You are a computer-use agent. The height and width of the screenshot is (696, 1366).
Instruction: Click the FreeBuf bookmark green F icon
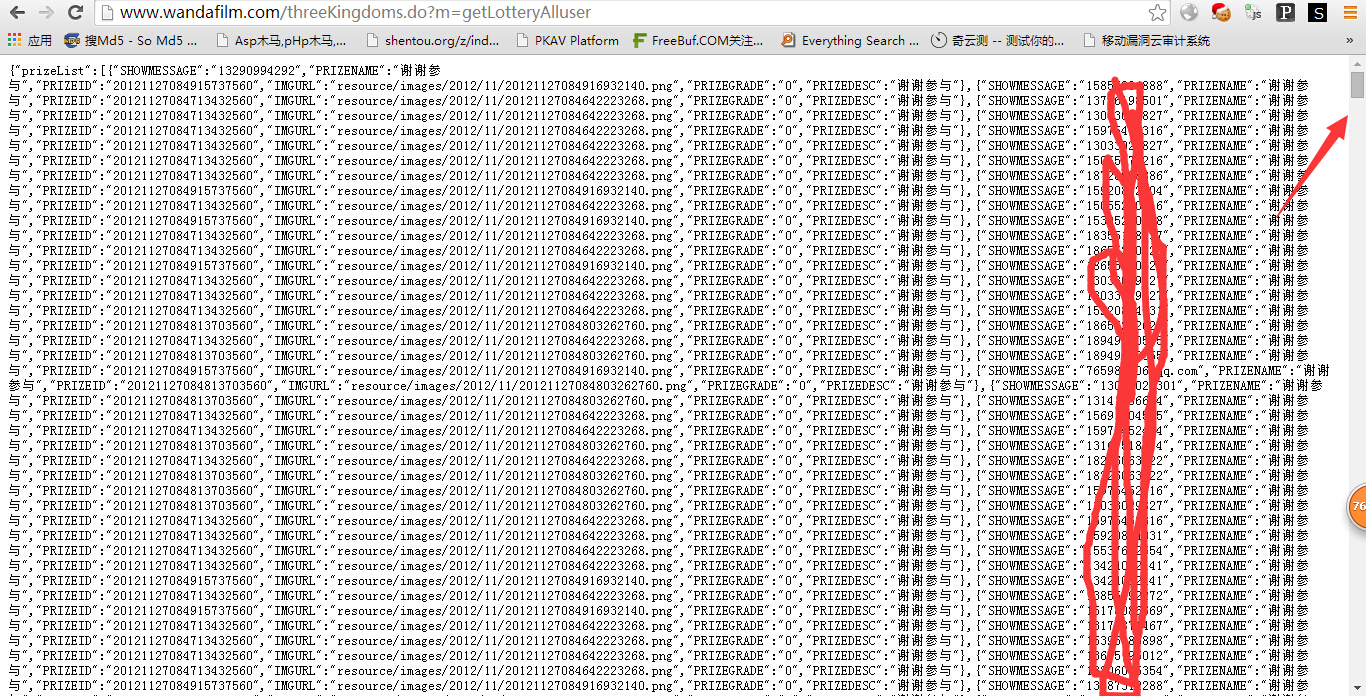[640, 41]
